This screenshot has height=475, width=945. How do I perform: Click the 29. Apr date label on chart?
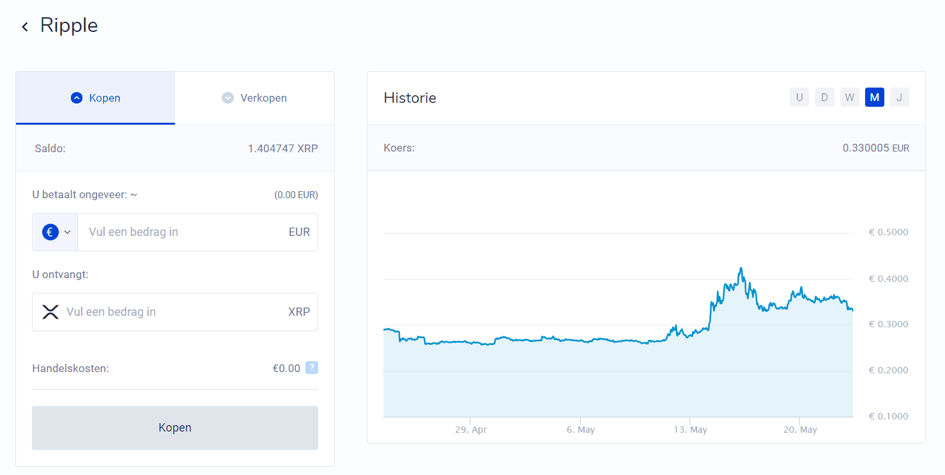click(471, 430)
